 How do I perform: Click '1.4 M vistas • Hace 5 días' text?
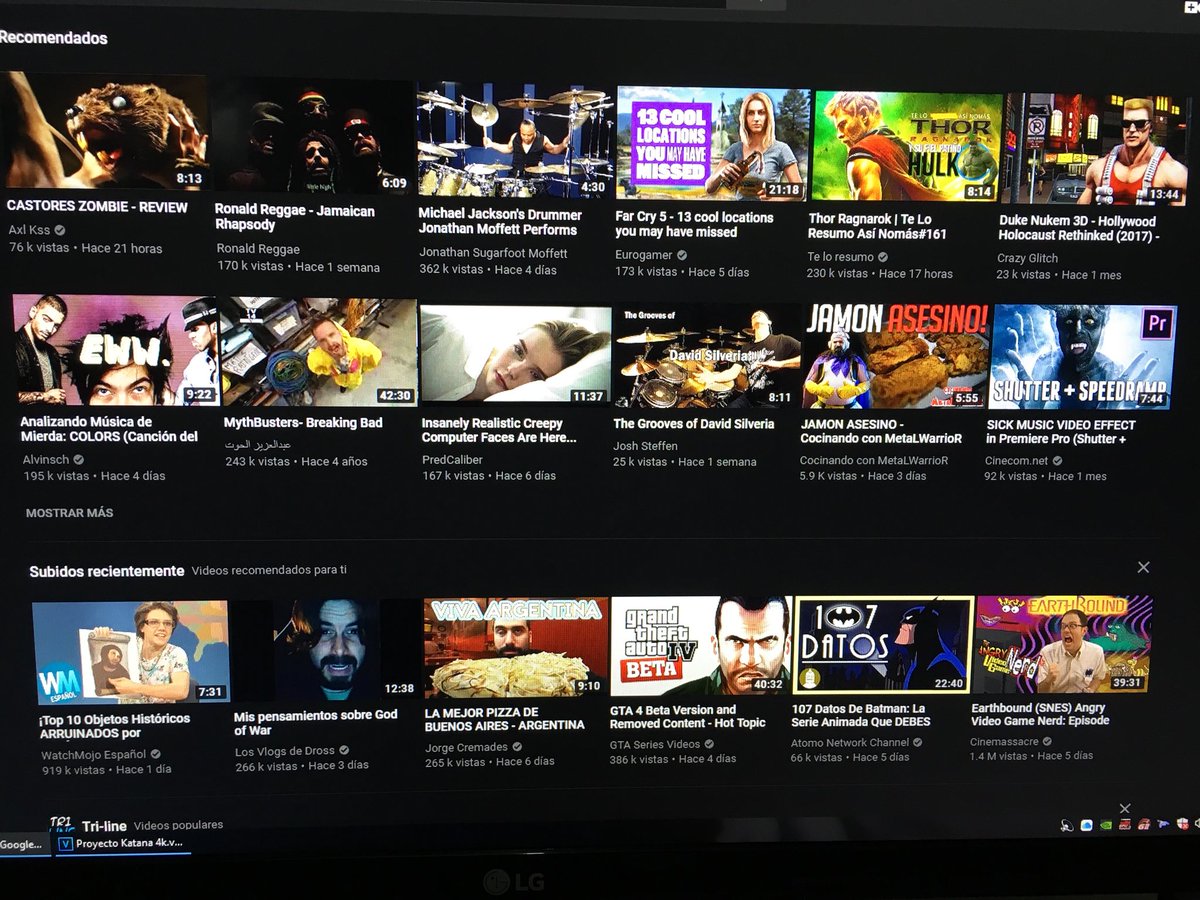coord(1031,756)
